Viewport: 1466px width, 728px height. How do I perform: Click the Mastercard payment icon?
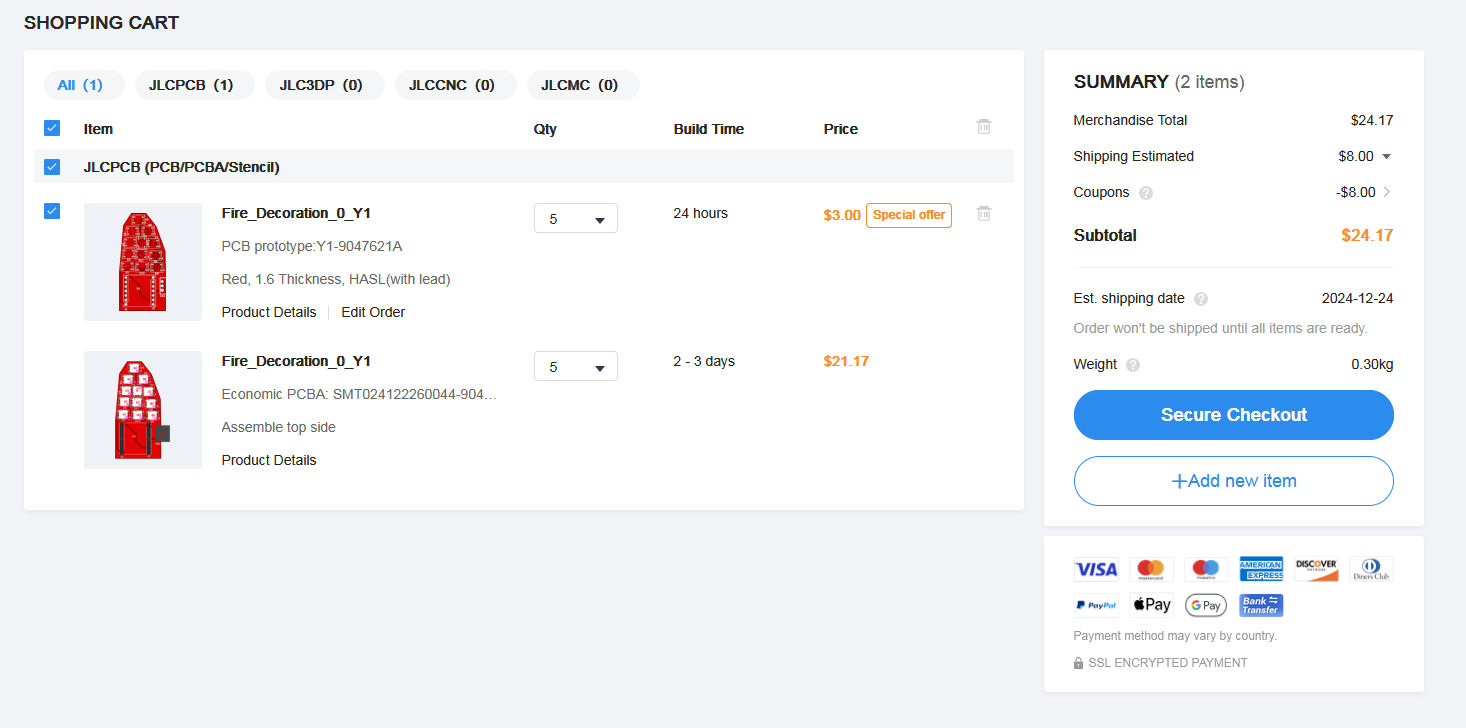(x=1151, y=570)
